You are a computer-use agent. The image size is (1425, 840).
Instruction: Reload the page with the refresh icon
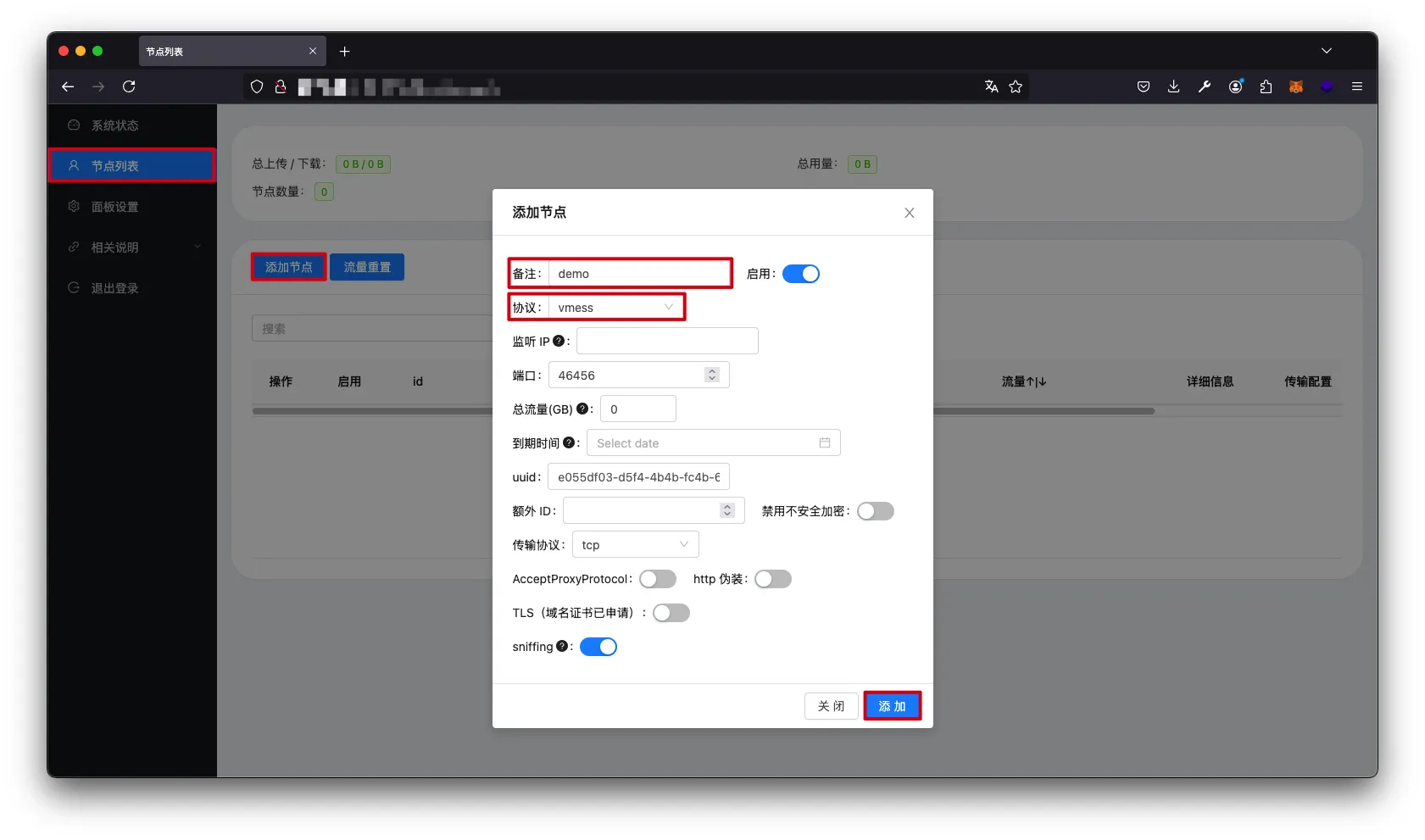point(129,86)
